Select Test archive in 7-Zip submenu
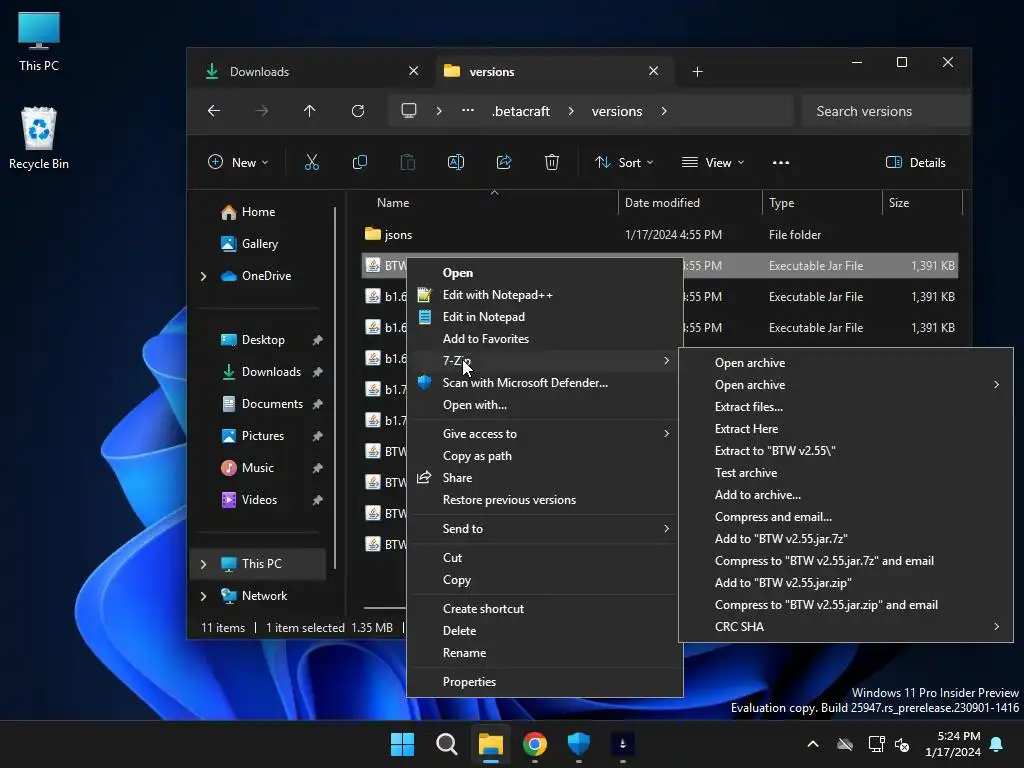1024x768 pixels. point(746,473)
